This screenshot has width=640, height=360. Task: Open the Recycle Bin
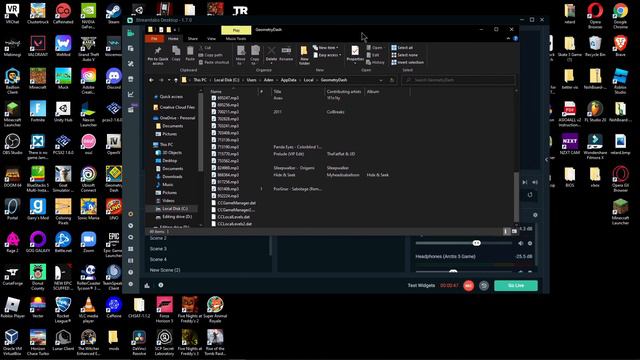click(595, 46)
